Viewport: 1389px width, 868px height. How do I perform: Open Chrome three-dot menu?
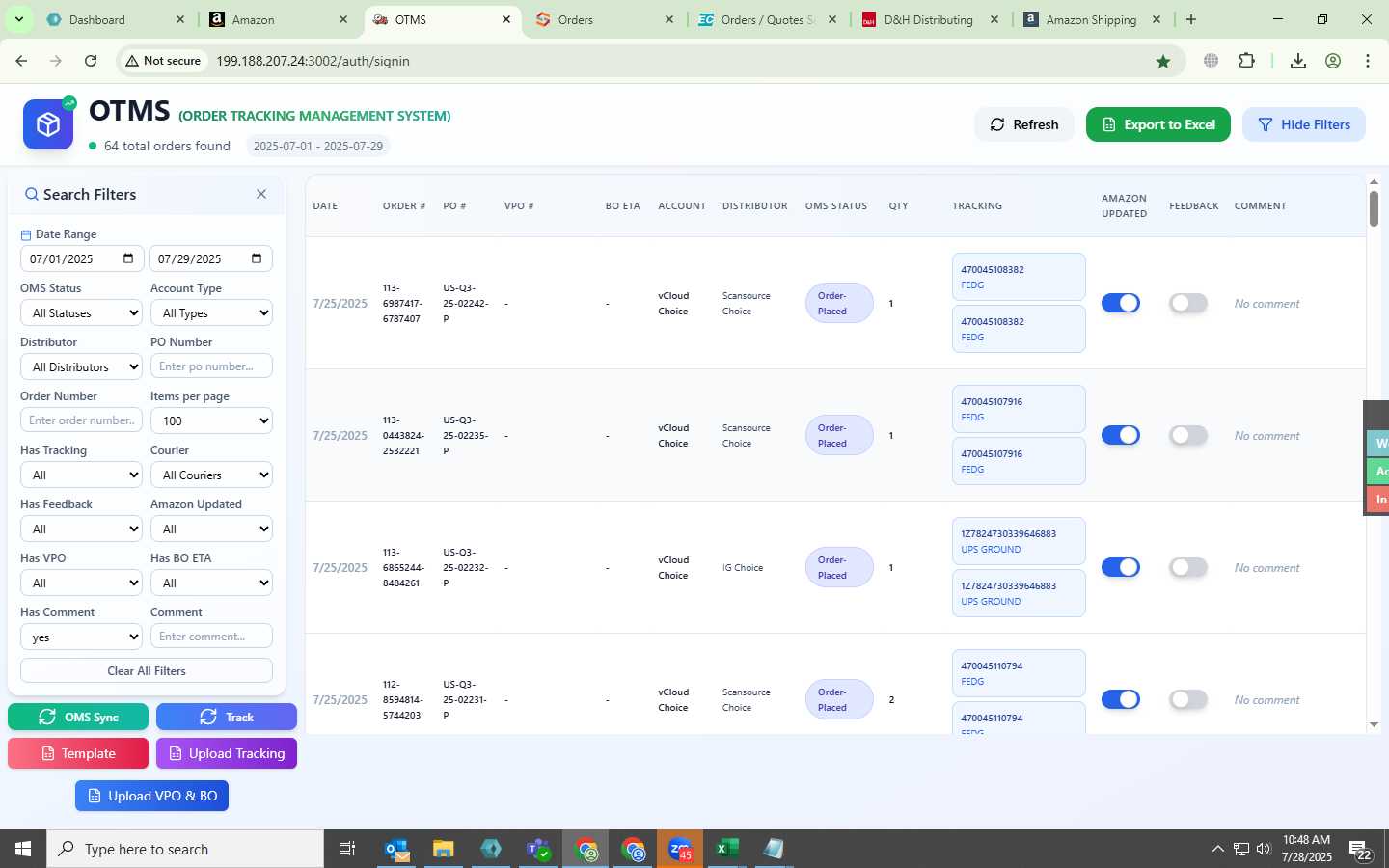click(1368, 61)
